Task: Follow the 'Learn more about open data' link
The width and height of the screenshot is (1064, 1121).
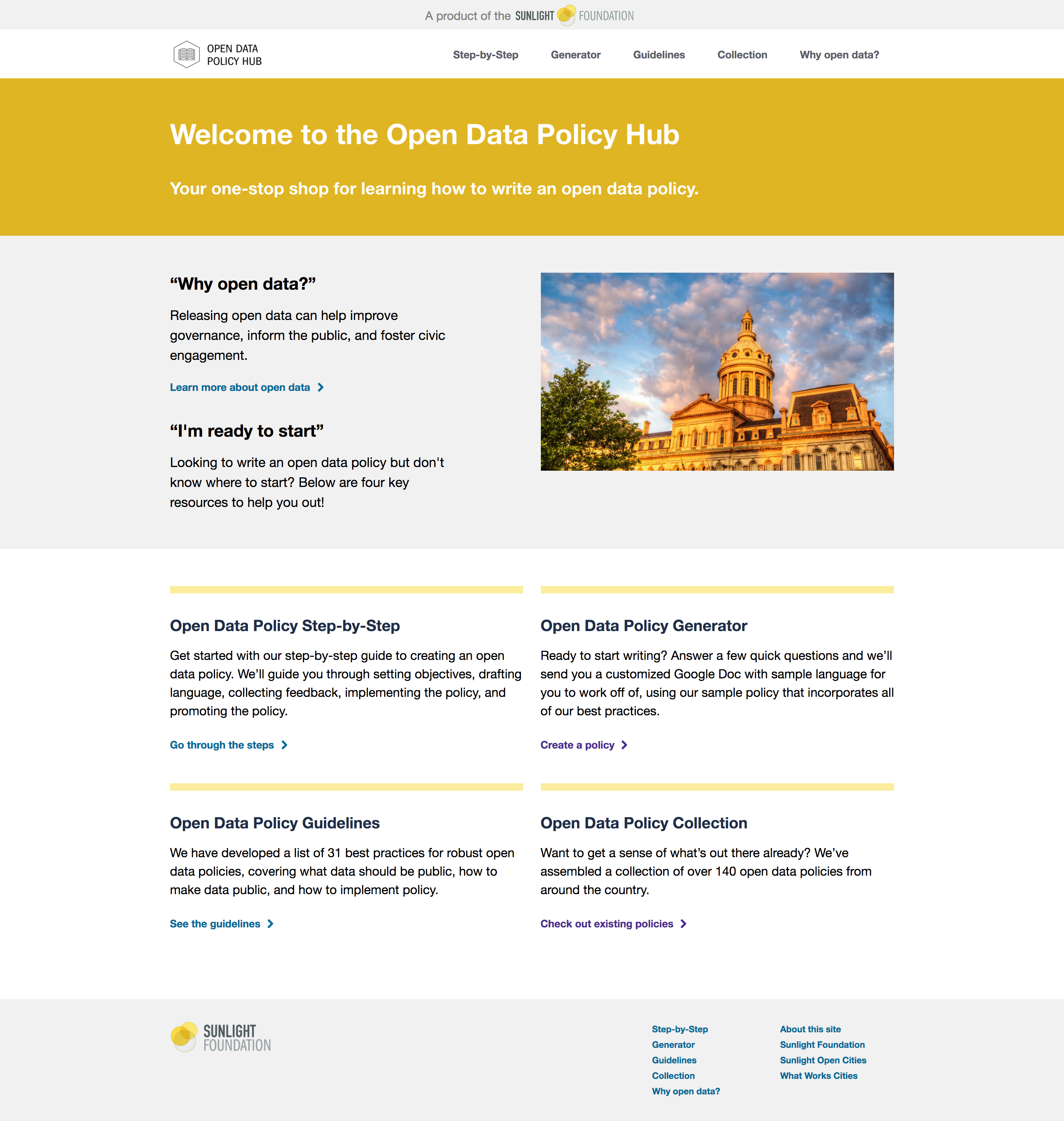Action: pos(240,388)
